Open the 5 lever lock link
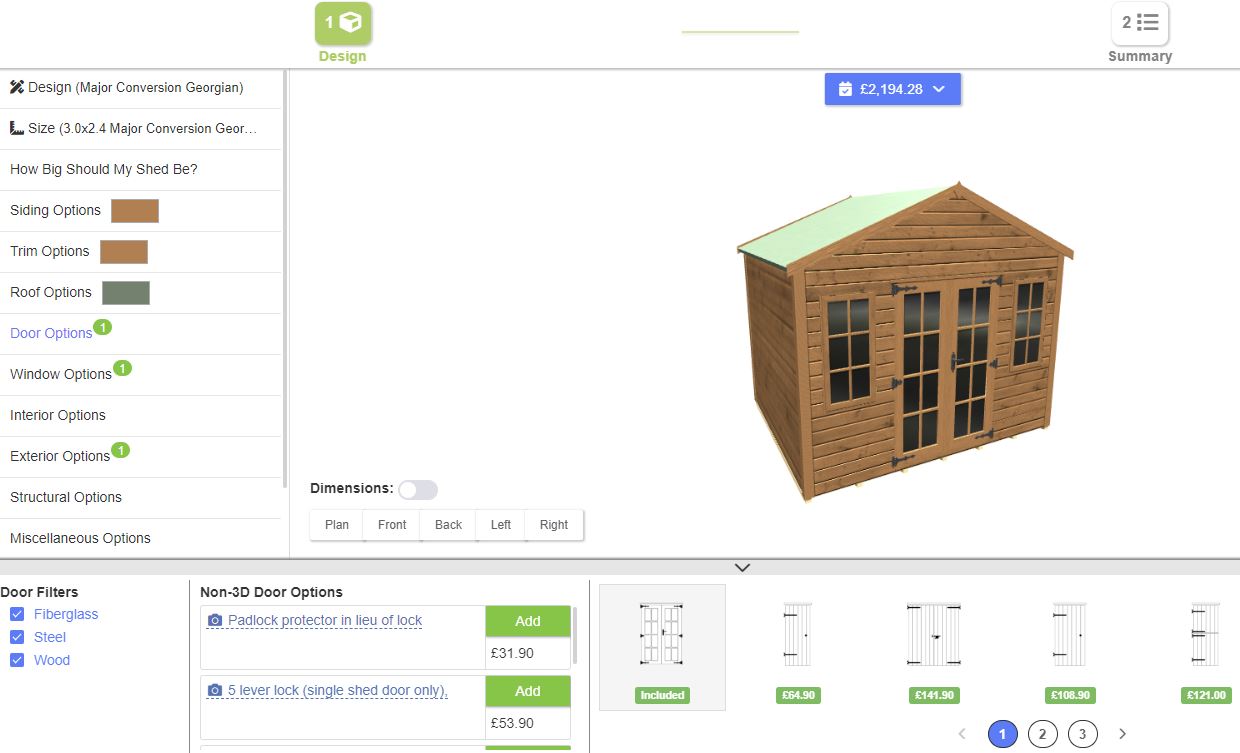 [x=337, y=691]
